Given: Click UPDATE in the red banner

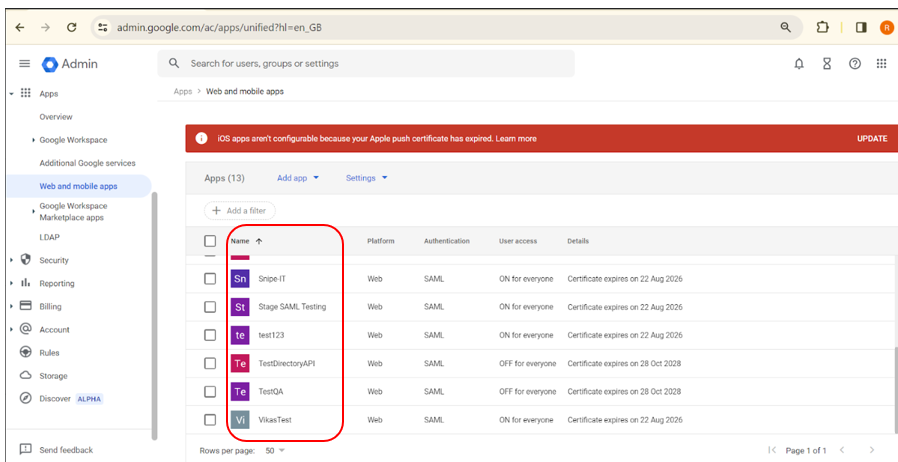Looking at the screenshot, I should 872,139.
